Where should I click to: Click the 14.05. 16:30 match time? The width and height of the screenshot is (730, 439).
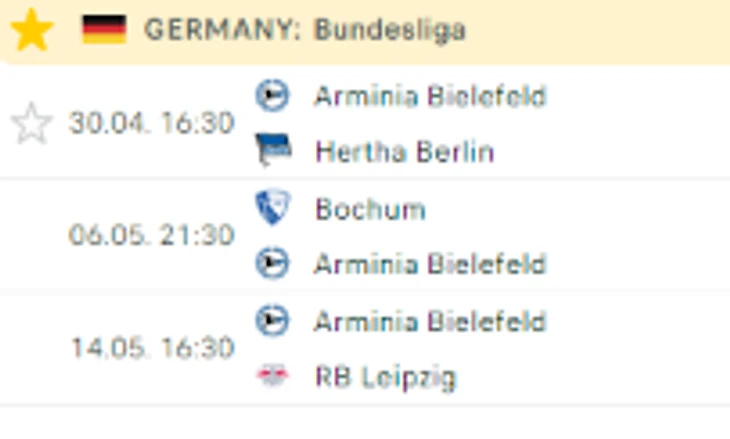(151, 348)
